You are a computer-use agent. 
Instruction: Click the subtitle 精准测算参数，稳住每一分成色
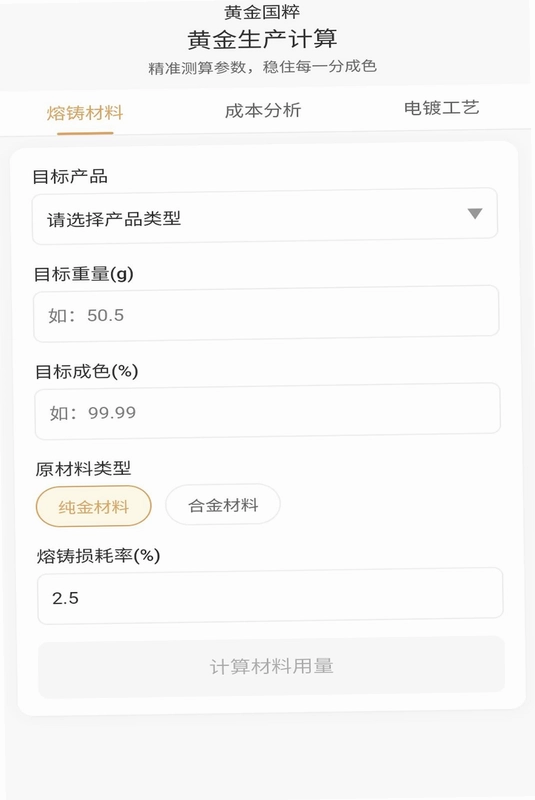pos(262,67)
